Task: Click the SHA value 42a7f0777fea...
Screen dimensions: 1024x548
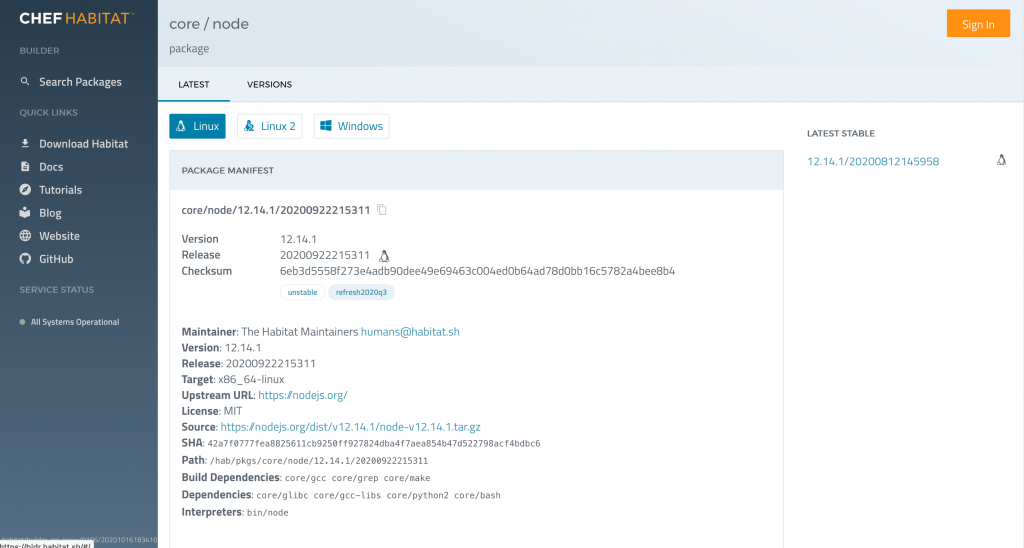Action: pyautogui.click(x=374, y=443)
